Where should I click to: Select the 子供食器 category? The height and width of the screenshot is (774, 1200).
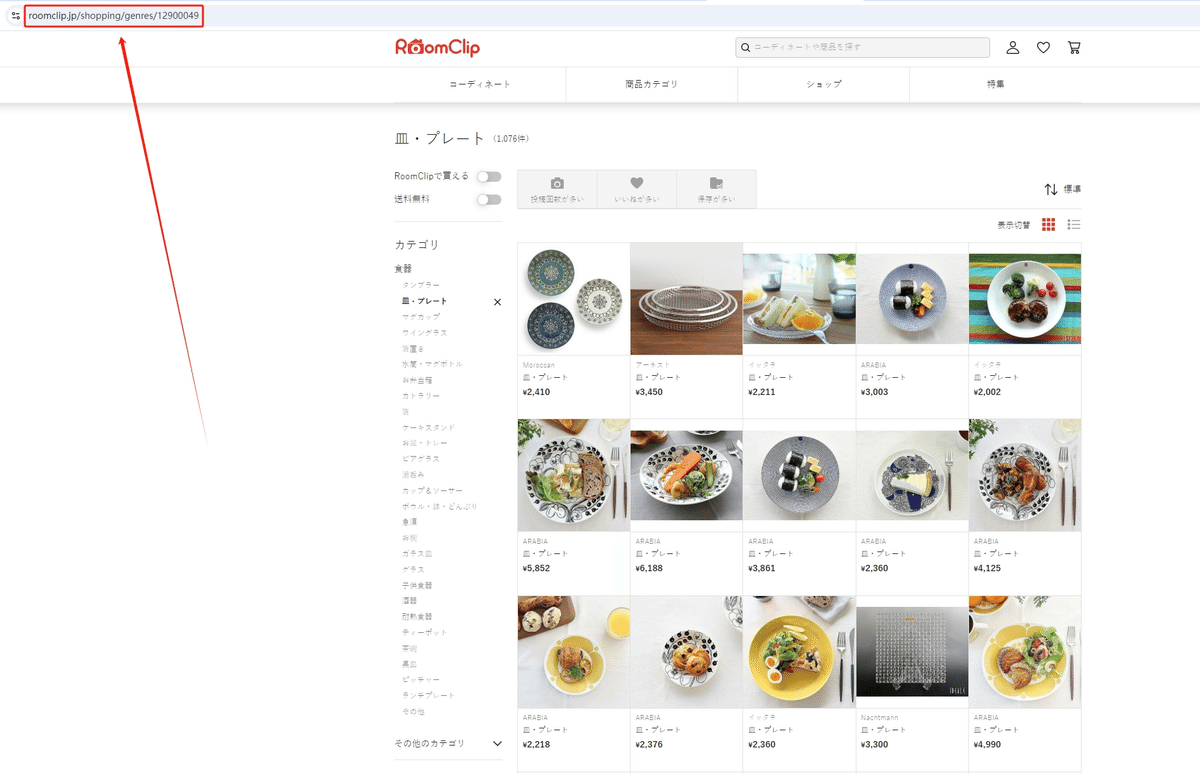[x=417, y=585]
